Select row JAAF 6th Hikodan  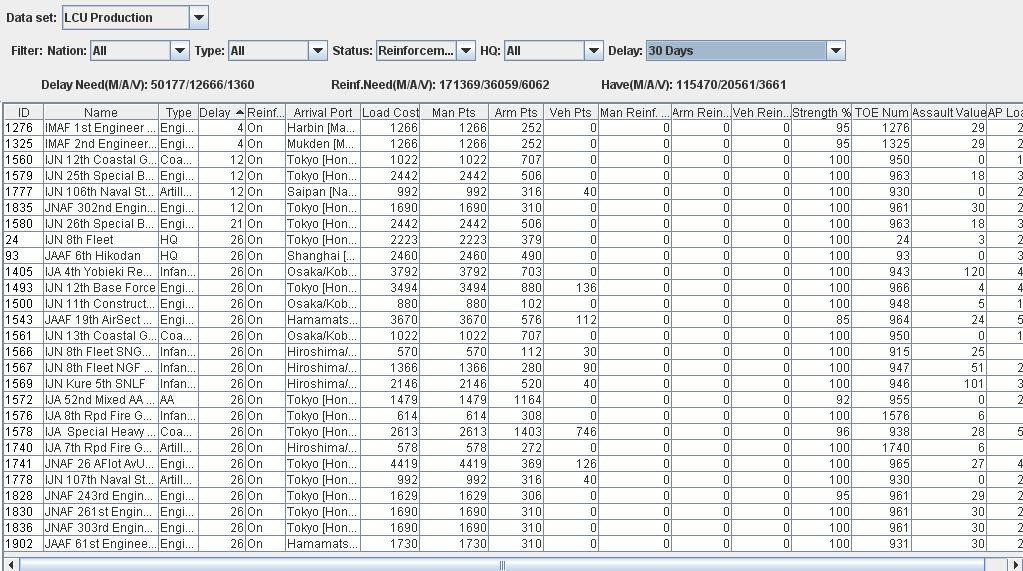[512, 256]
